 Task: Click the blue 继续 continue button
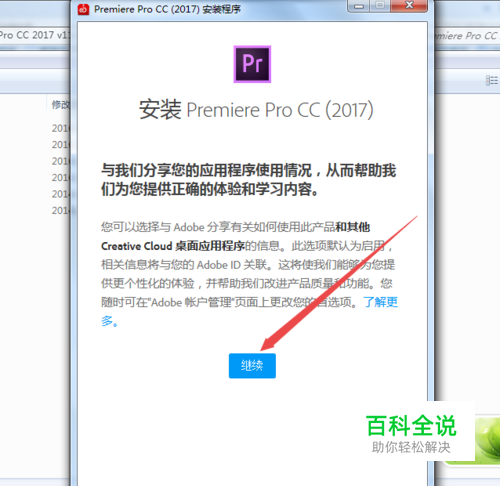pyautogui.click(x=252, y=366)
